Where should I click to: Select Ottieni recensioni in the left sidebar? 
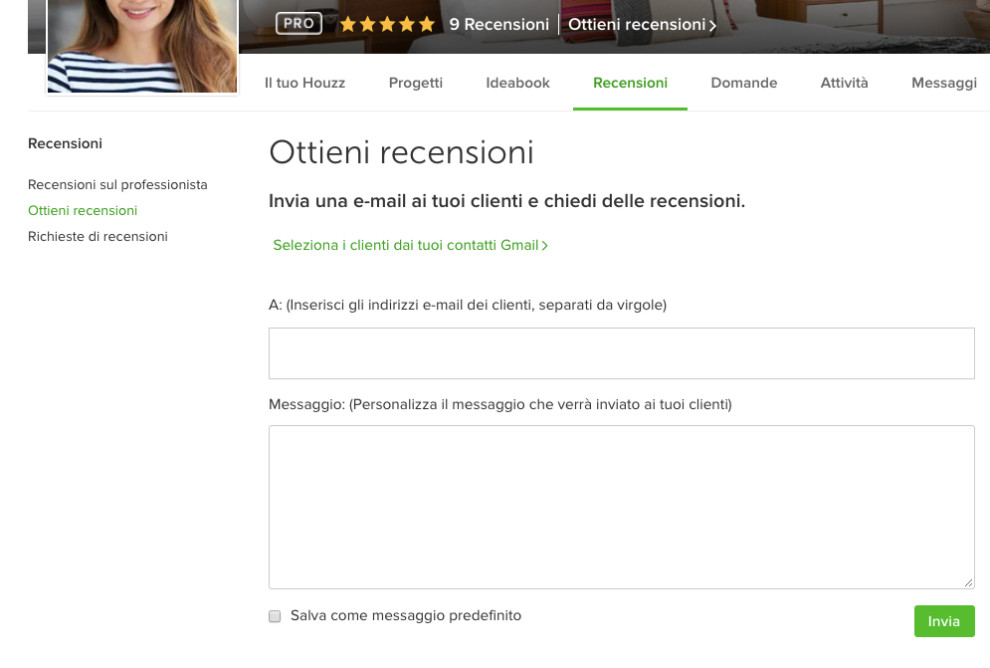[x=83, y=211]
